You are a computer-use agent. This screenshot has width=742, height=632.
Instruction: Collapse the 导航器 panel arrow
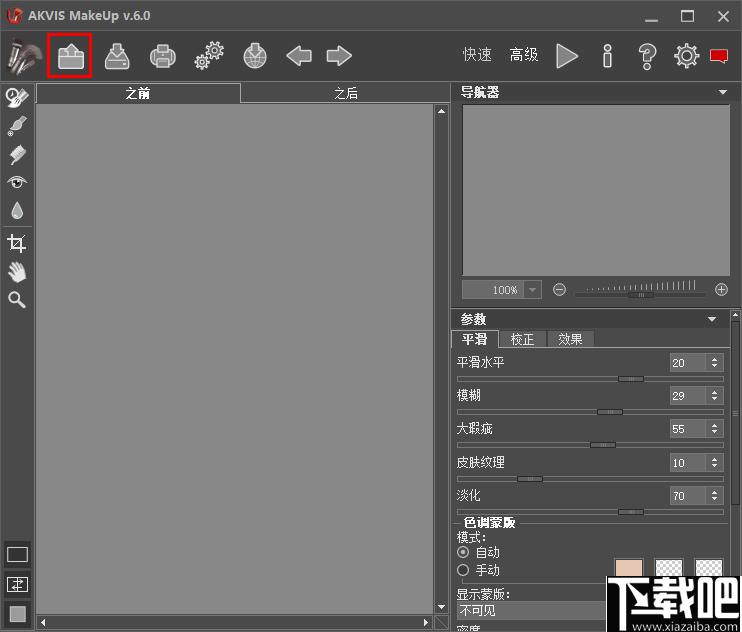[723, 92]
